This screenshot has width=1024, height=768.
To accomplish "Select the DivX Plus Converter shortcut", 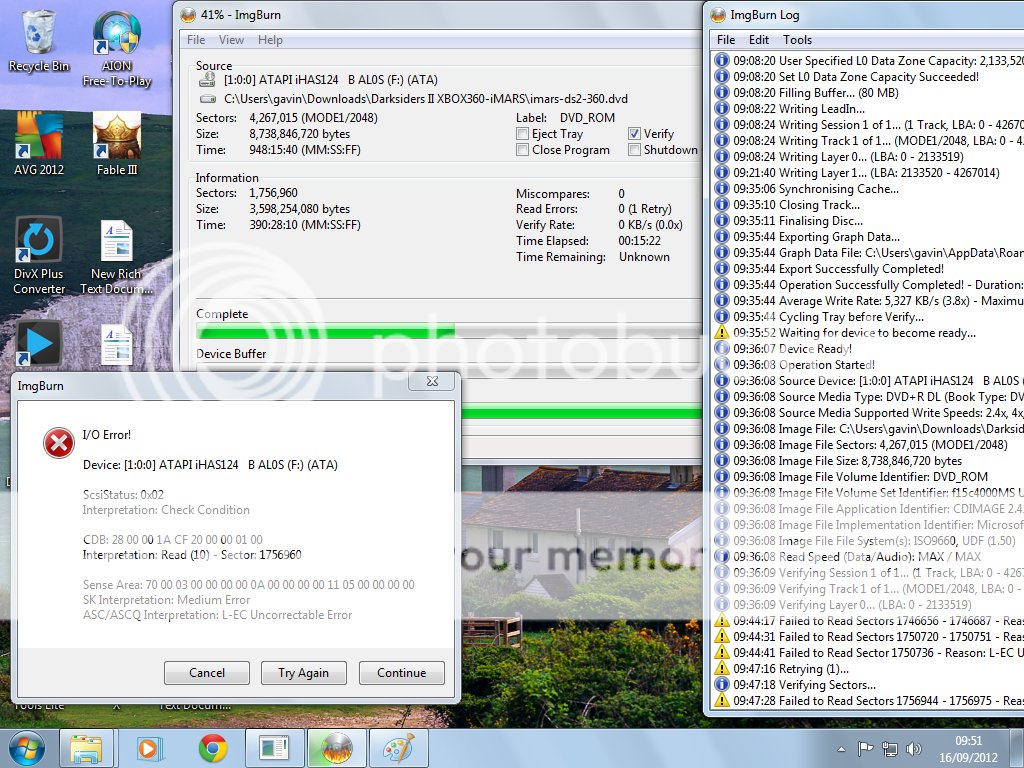I will point(39,255).
